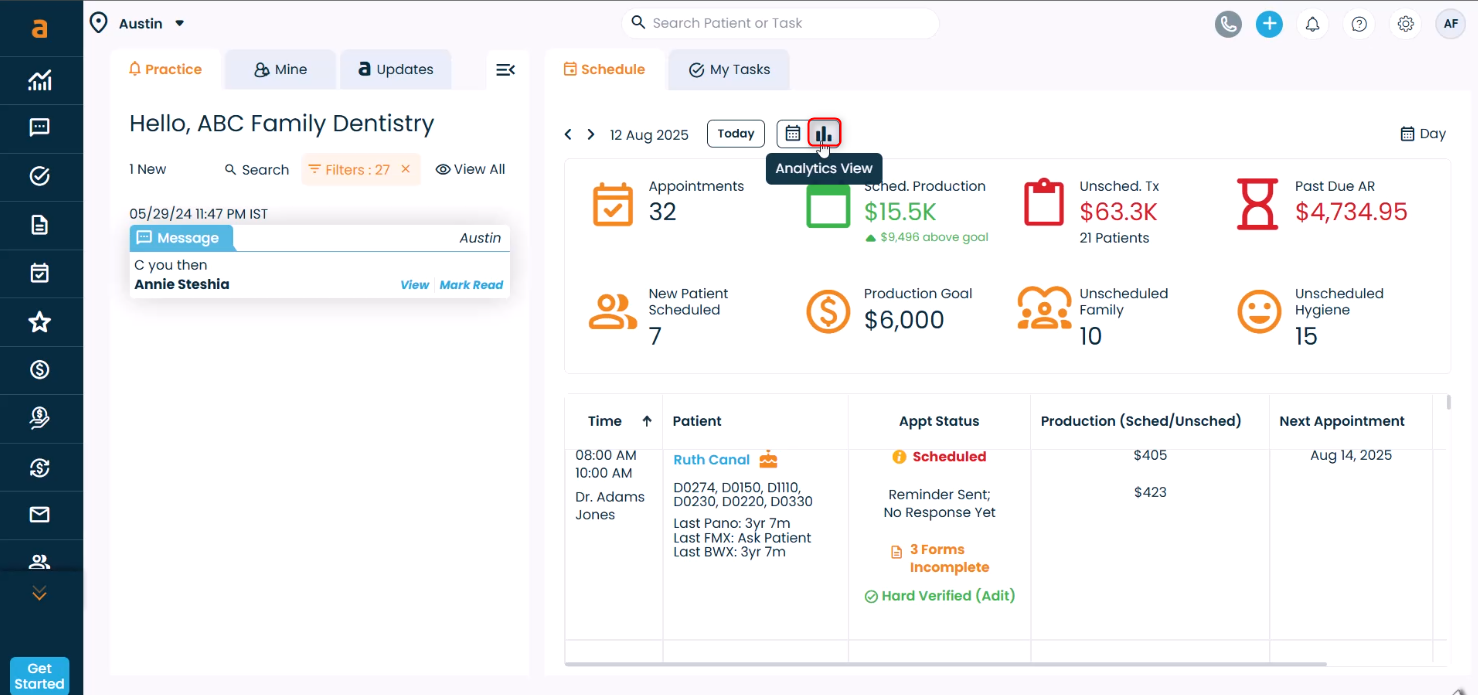Viewport: 1478px width, 695px height.
Task: Click the Today button
Action: tap(735, 134)
